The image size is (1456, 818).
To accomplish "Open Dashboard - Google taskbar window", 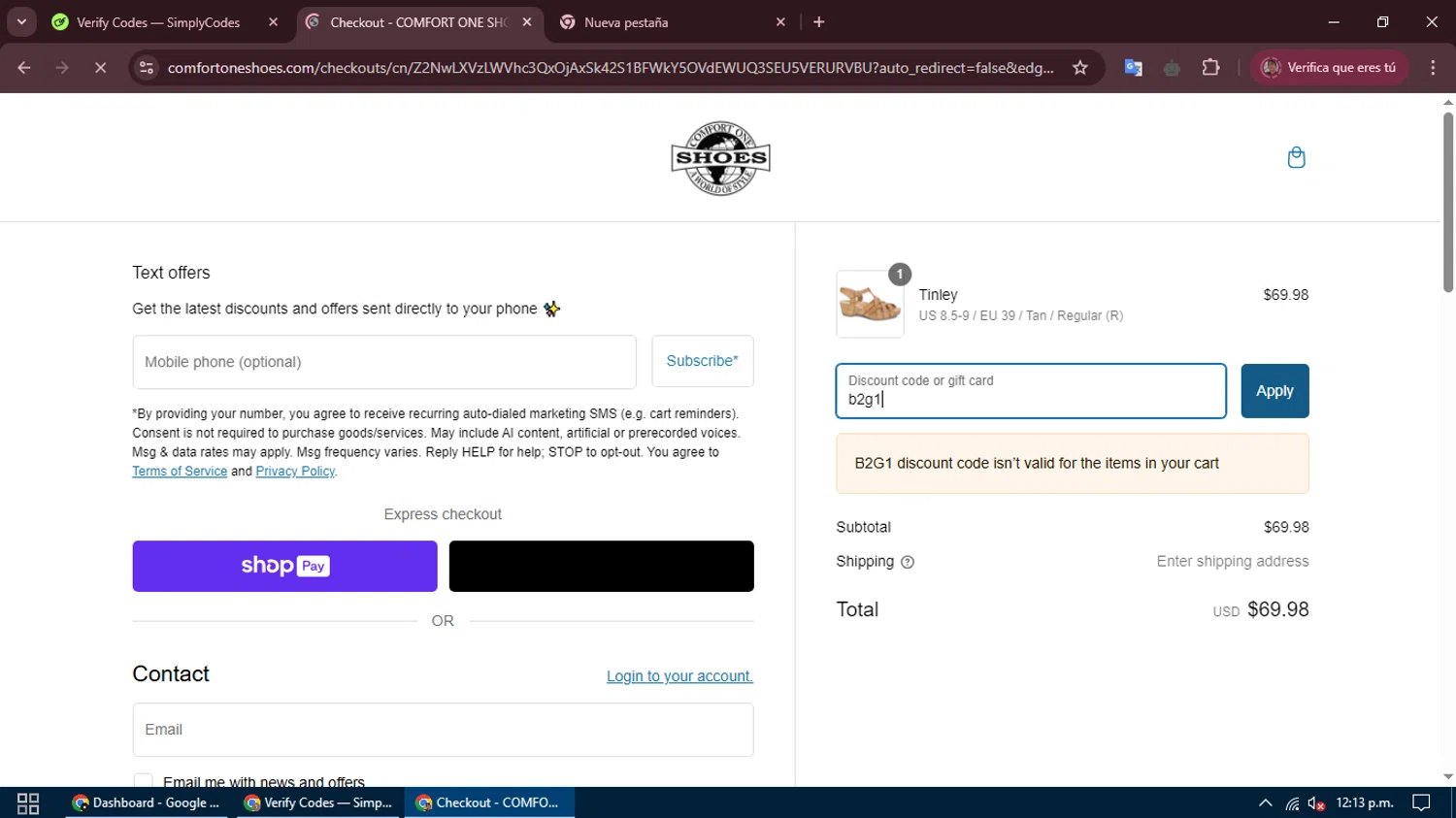I will point(147,803).
